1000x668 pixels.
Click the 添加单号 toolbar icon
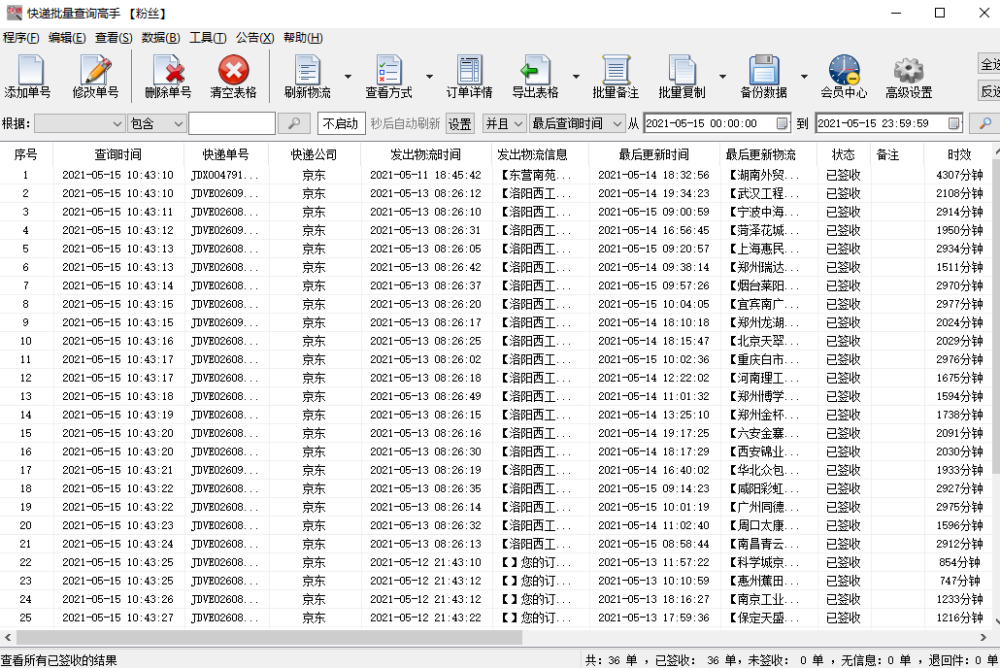(x=28, y=77)
